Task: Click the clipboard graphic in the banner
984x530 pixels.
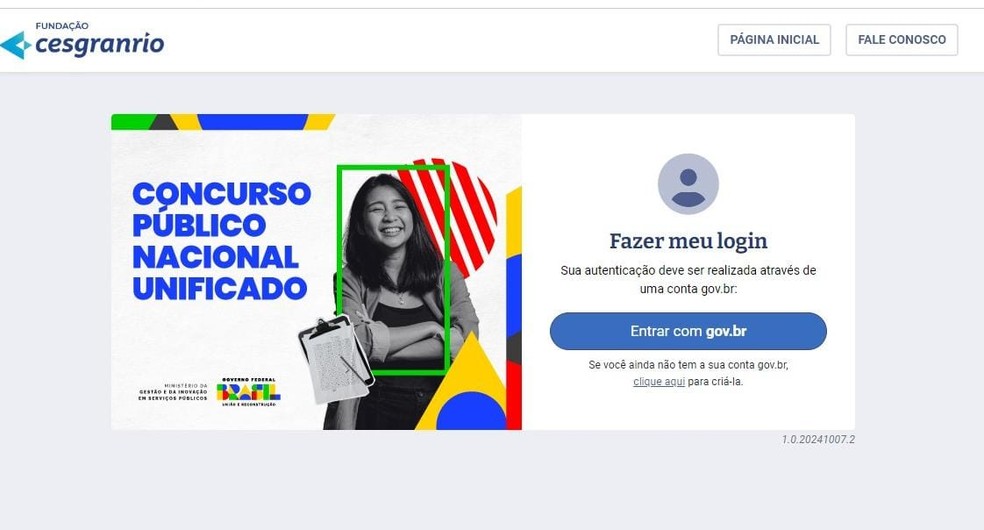Action: pyautogui.click(x=336, y=359)
